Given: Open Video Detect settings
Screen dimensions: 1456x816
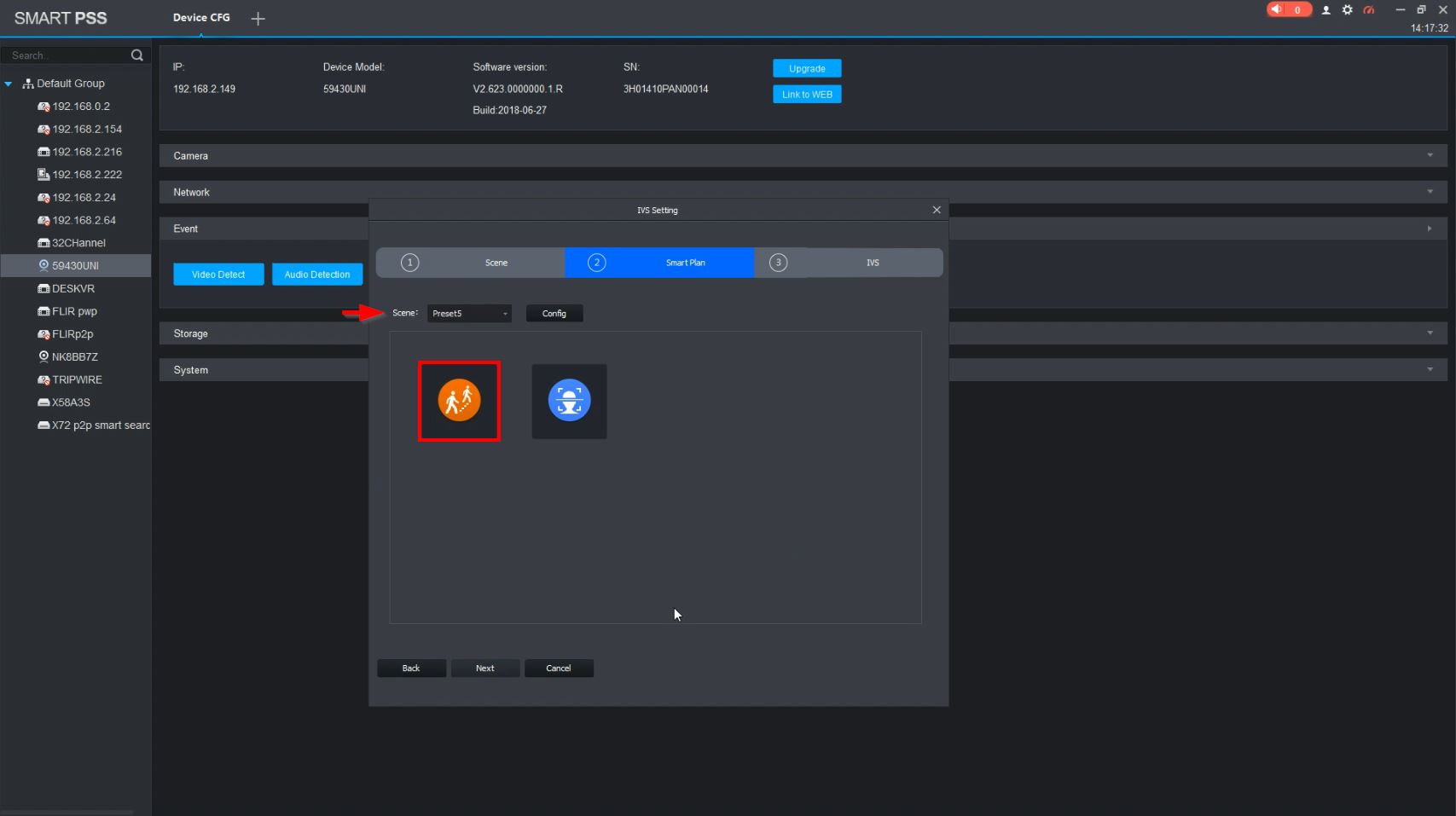Looking at the screenshot, I should pos(218,275).
